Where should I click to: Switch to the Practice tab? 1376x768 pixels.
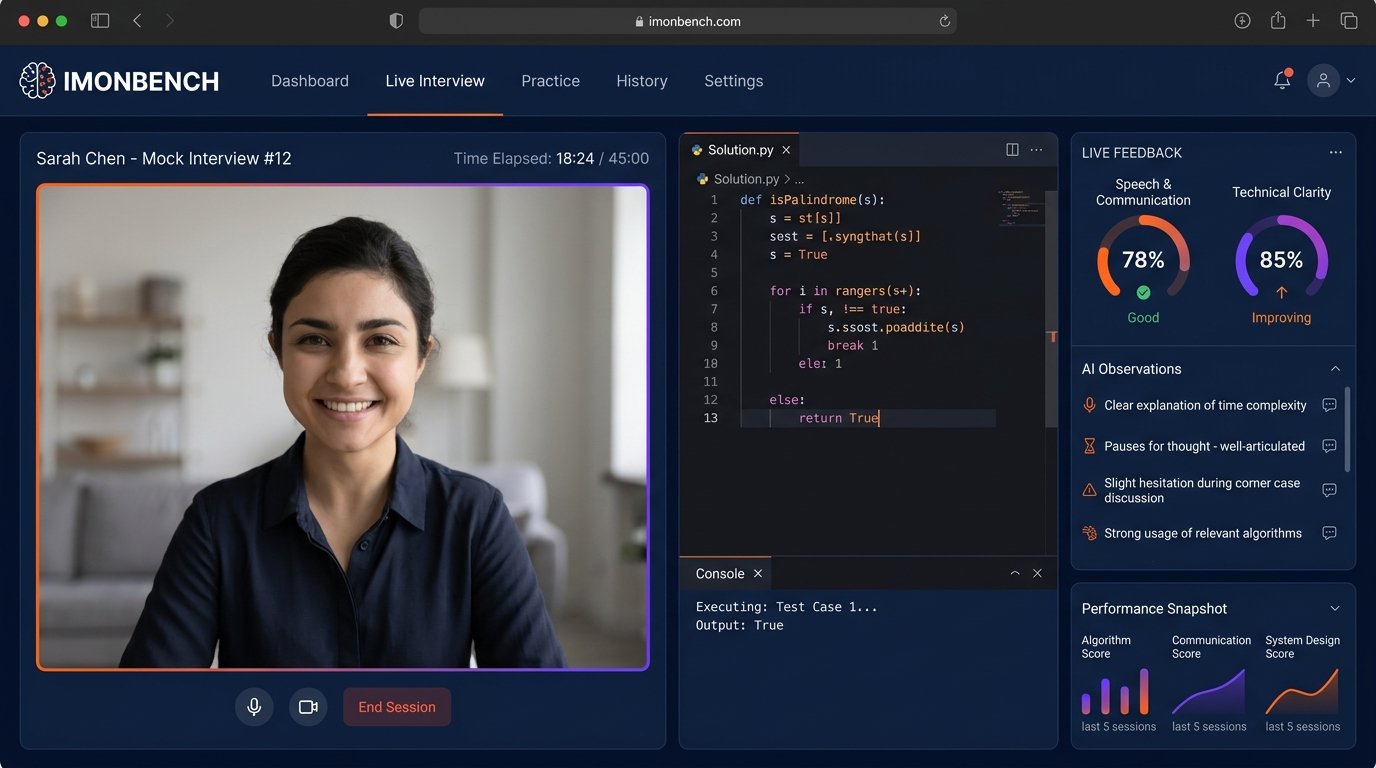550,81
